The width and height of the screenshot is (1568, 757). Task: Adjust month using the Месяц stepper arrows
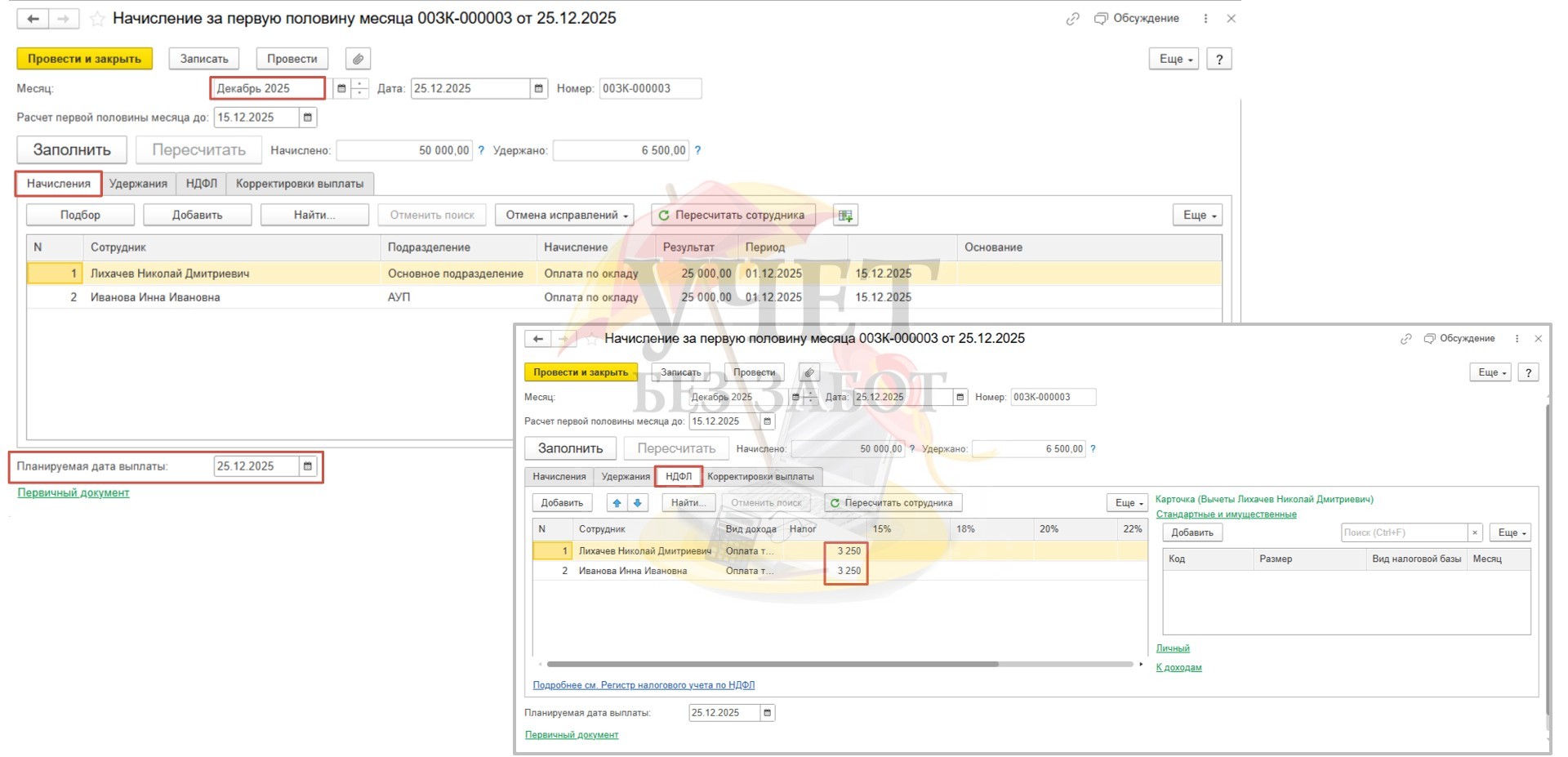(x=360, y=88)
